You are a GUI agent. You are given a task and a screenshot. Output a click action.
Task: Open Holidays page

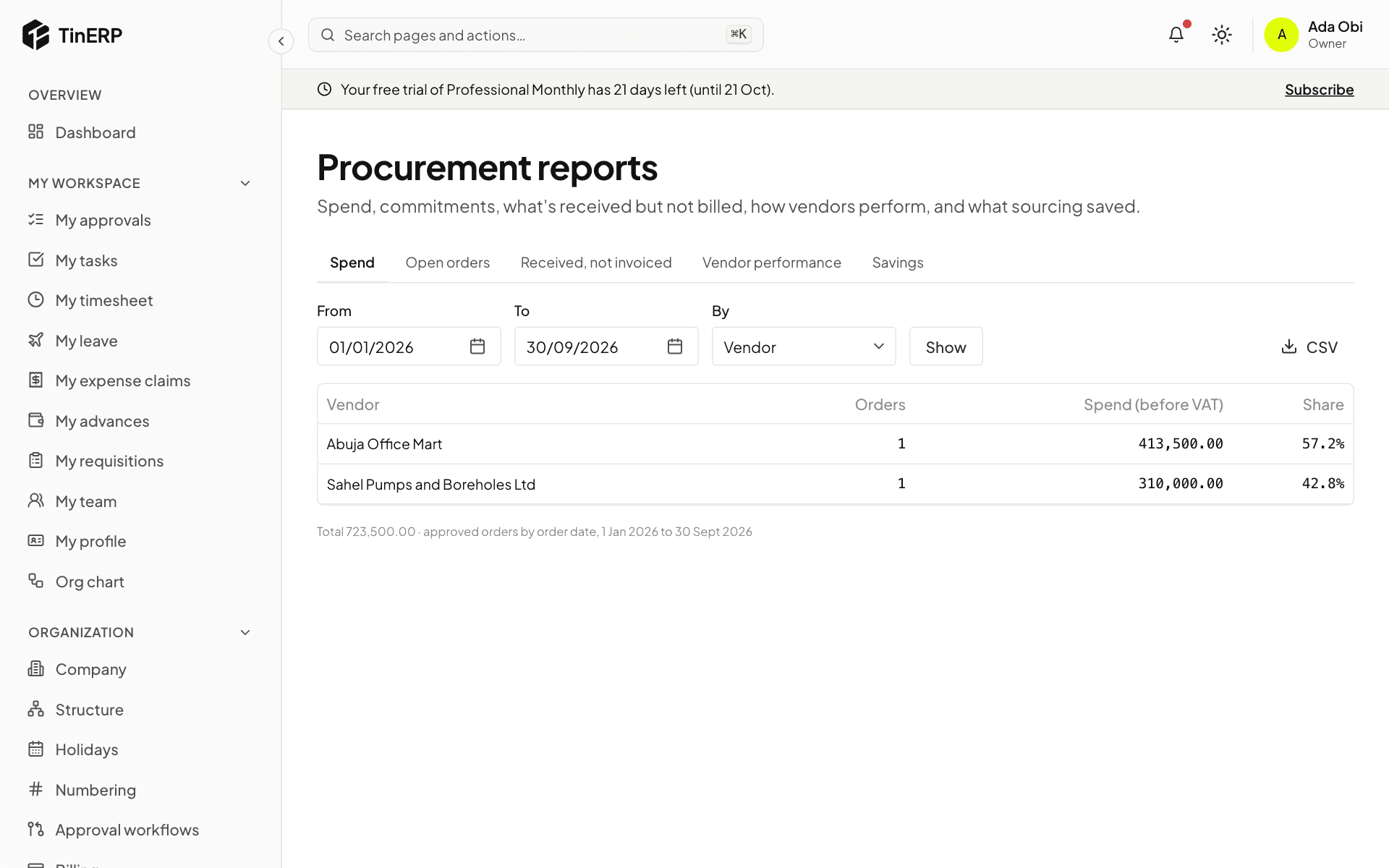[x=86, y=749]
